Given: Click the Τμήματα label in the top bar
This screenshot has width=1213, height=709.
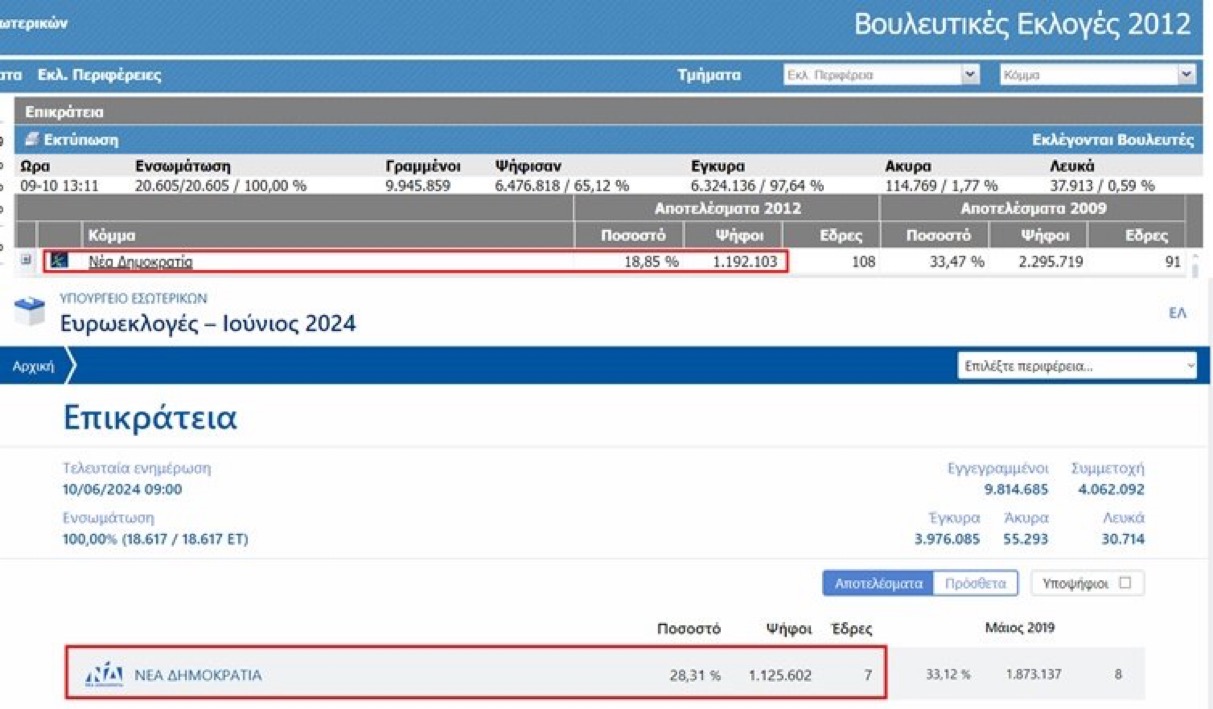Looking at the screenshot, I should (709, 75).
